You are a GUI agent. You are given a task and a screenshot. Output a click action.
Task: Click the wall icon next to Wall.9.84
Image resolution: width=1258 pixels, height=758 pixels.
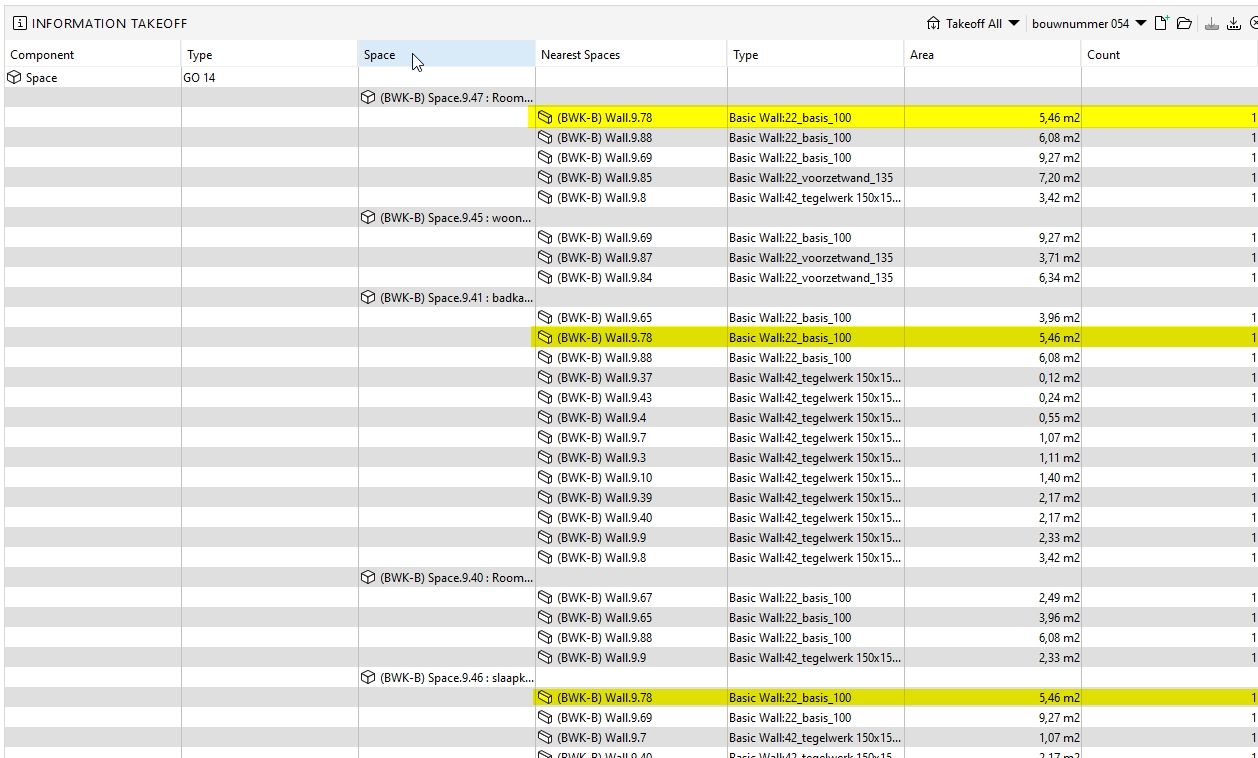545,277
